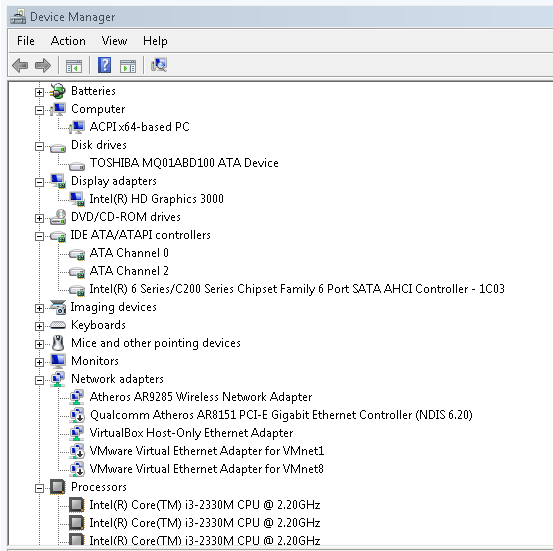The image size is (553, 551).
Task: Click the DVD/CD-ROM drives category icon
Action: (58, 217)
